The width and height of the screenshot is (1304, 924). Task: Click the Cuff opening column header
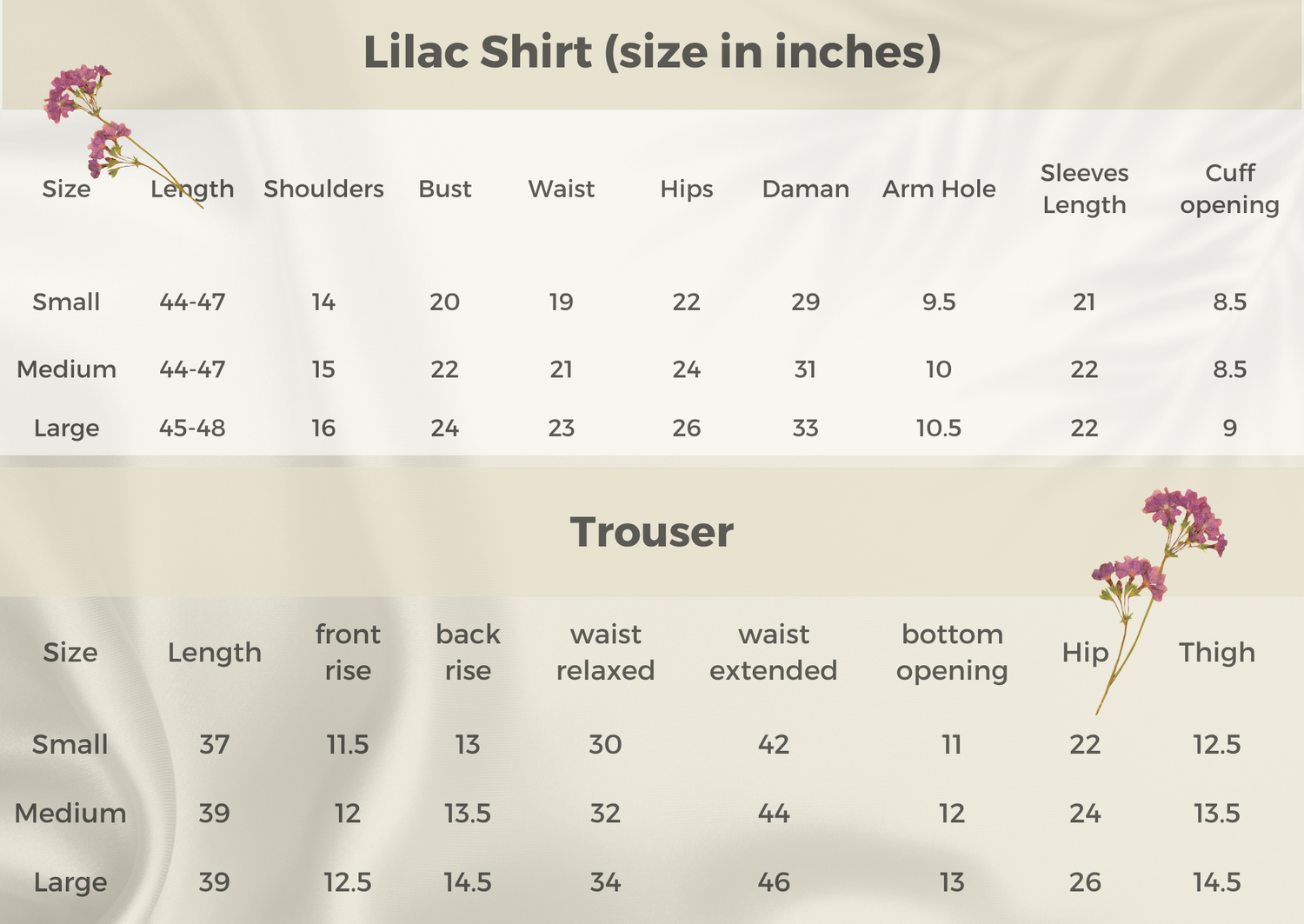(1229, 189)
